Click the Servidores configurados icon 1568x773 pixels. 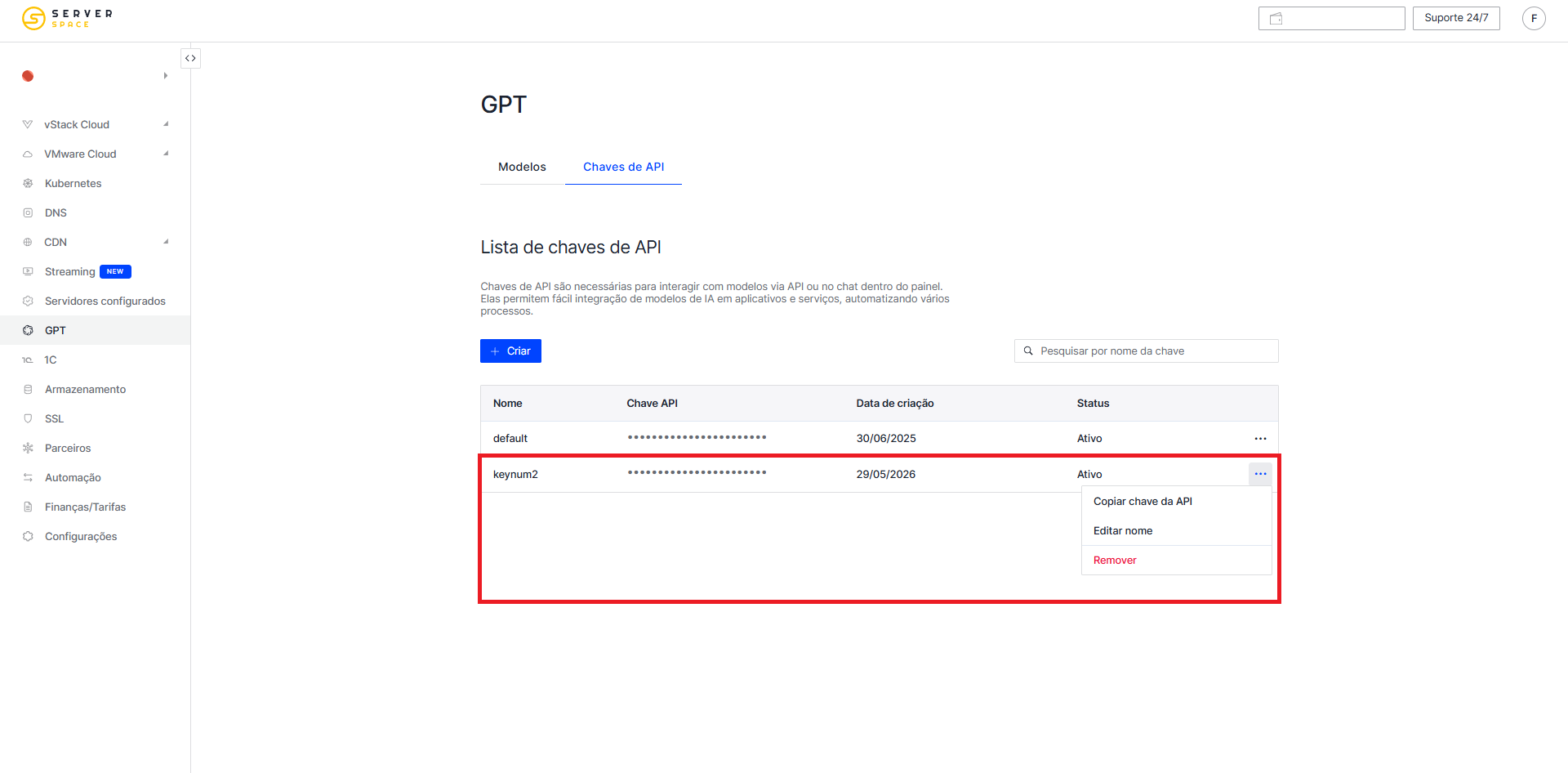pyautogui.click(x=28, y=301)
